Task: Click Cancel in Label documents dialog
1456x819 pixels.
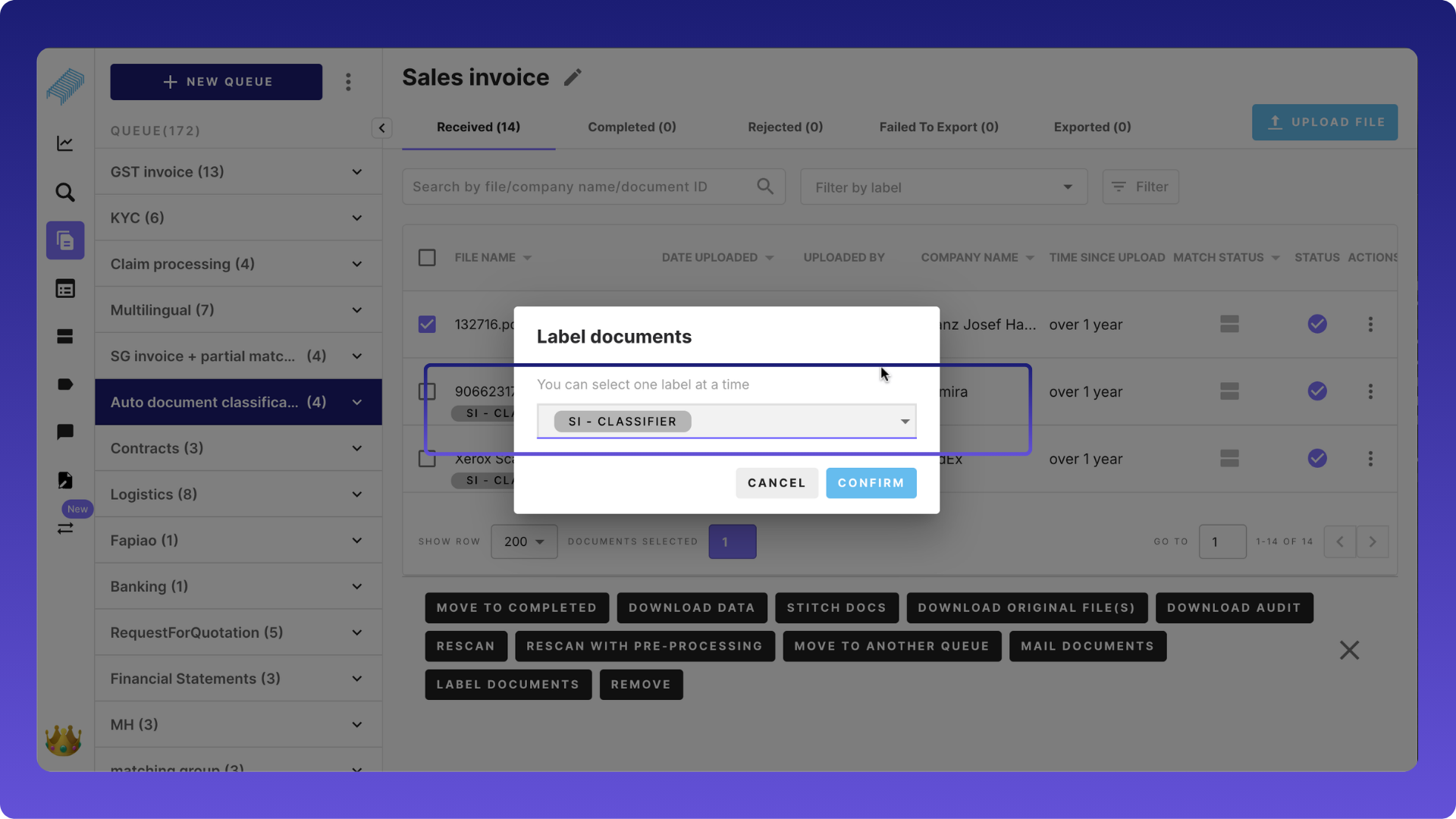Action: tap(776, 483)
